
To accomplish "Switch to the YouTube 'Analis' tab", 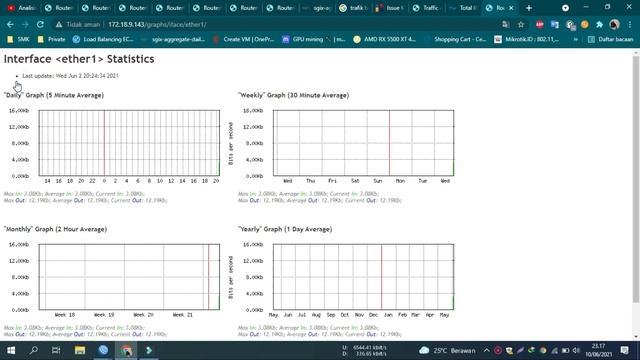I will pos(22,8).
